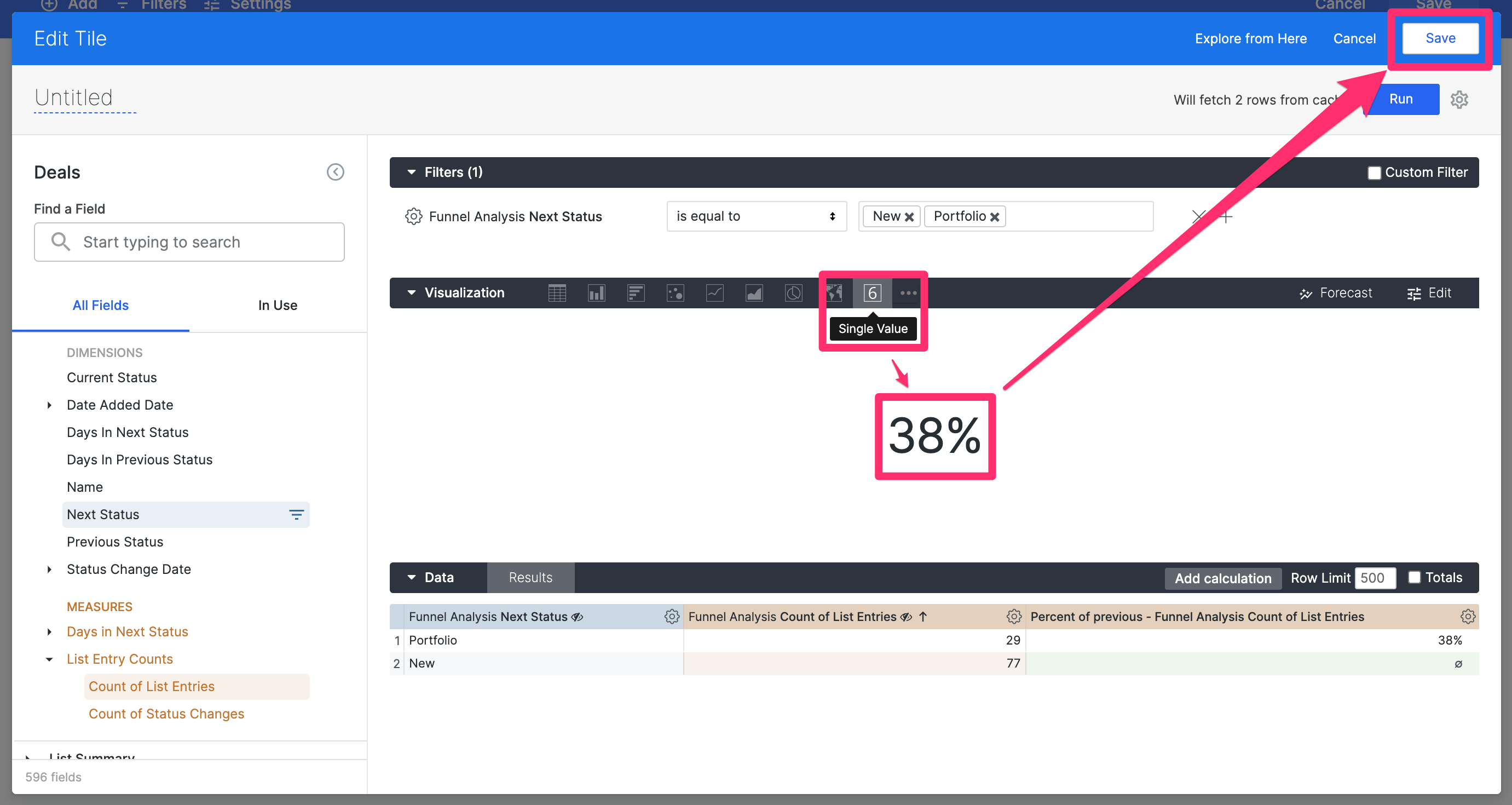This screenshot has width=1512, height=805.
Task: Expand the Date Added Date dimension
Action: click(49, 405)
